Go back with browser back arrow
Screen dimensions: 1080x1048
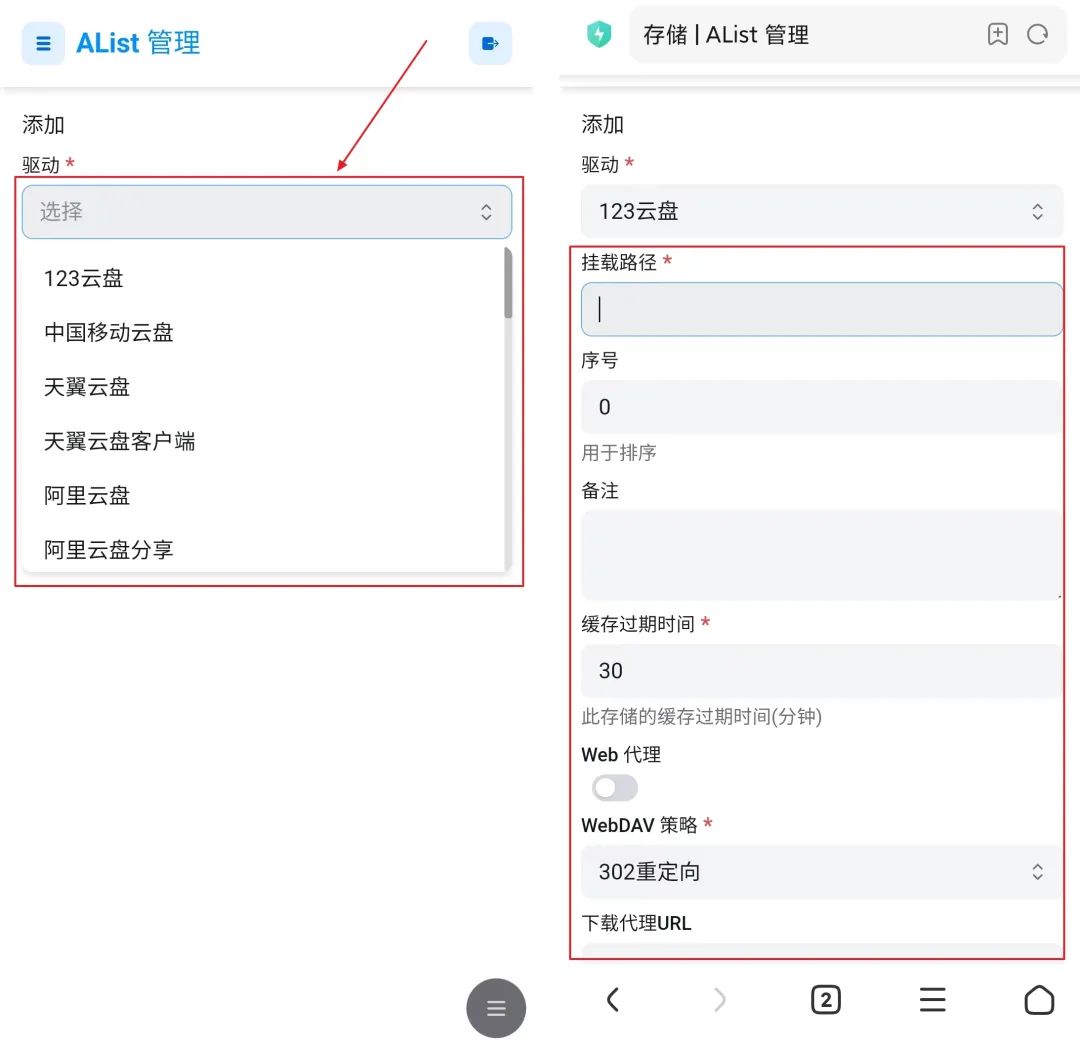pos(612,1000)
